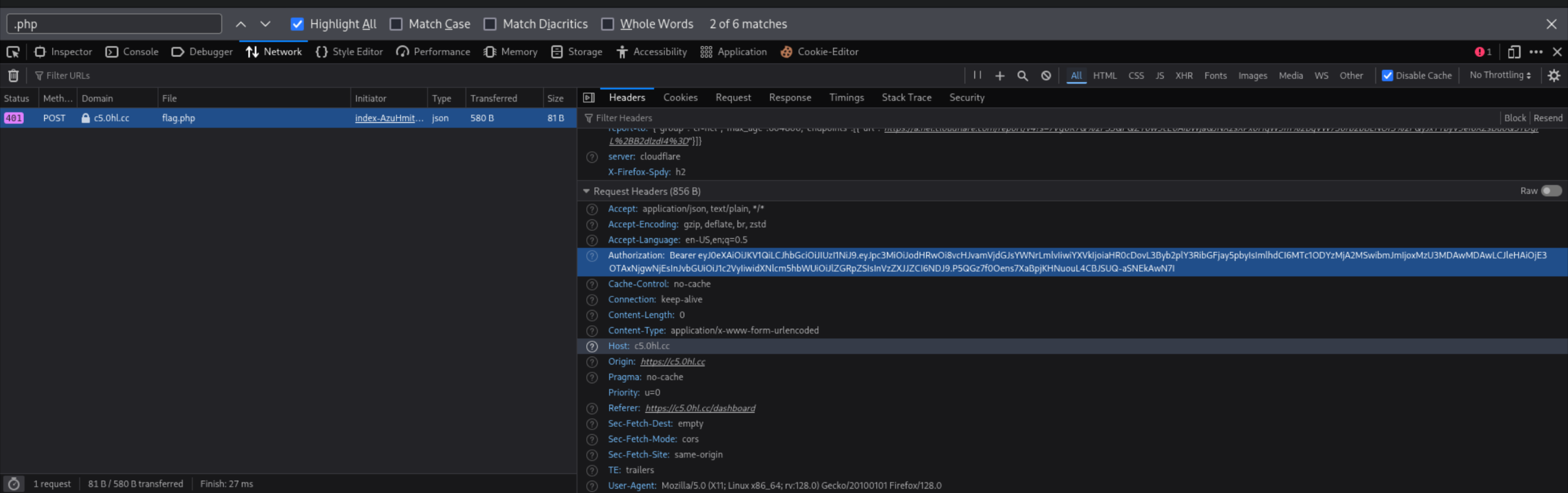Hide the request list pane toggle
Screen dimensions: 1568x493
click(589, 98)
